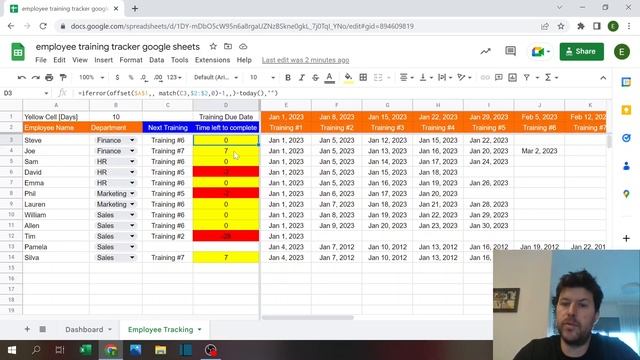Open vertical align options

[426, 78]
